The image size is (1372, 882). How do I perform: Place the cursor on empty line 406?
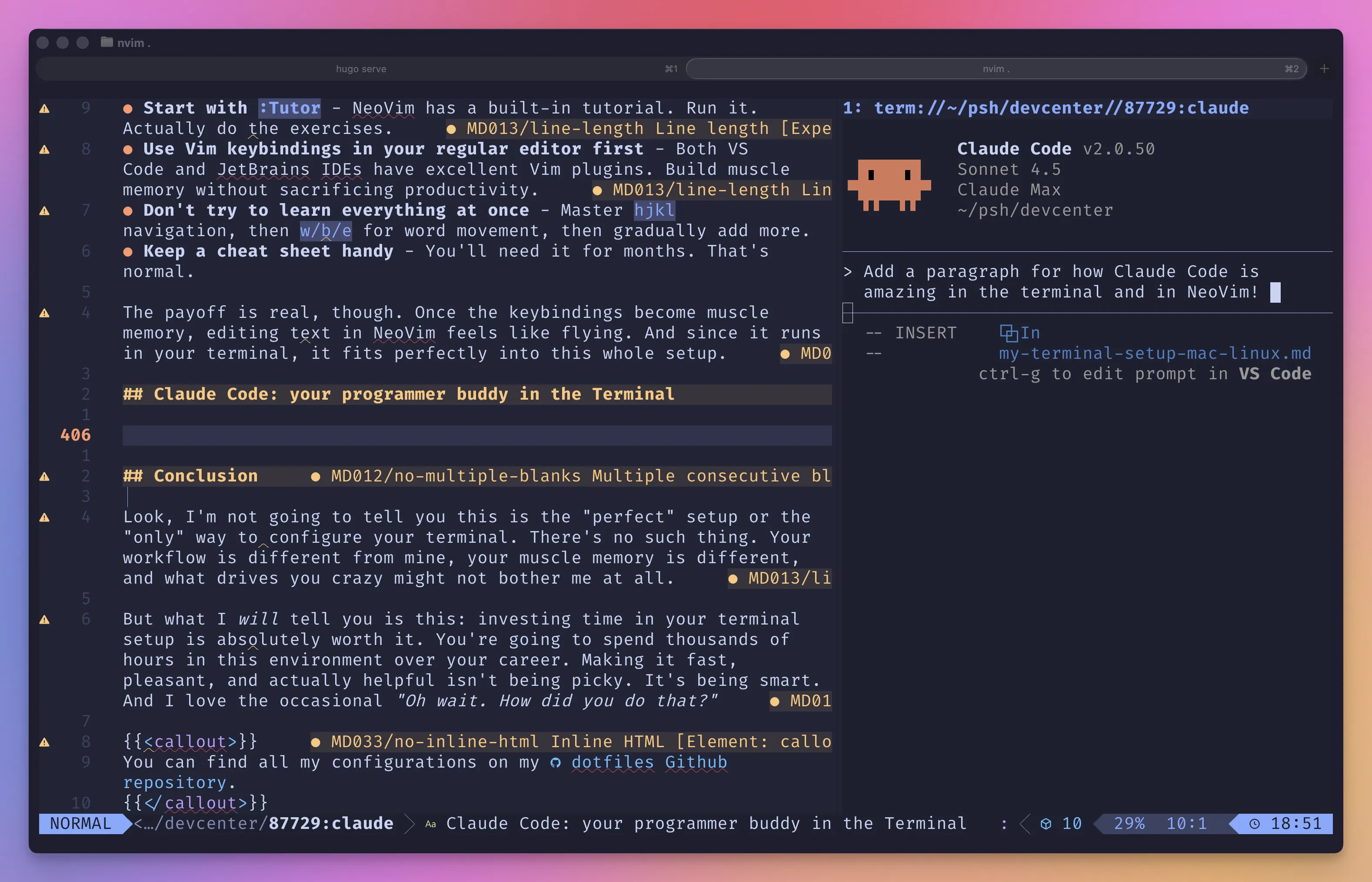tap(476, 435)
